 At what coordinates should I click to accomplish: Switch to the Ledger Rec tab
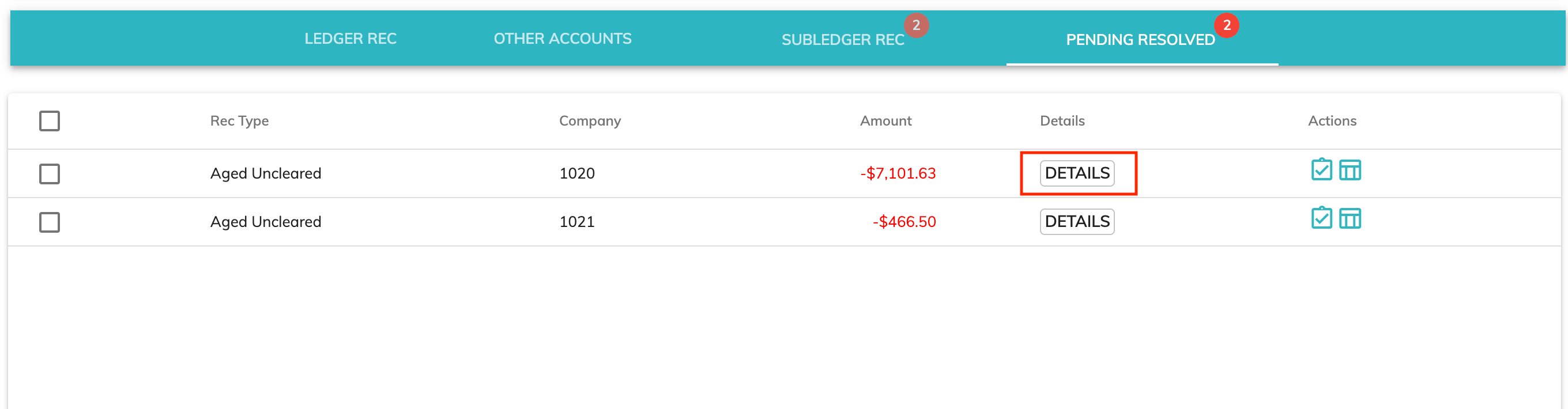[x=350, y=39]
